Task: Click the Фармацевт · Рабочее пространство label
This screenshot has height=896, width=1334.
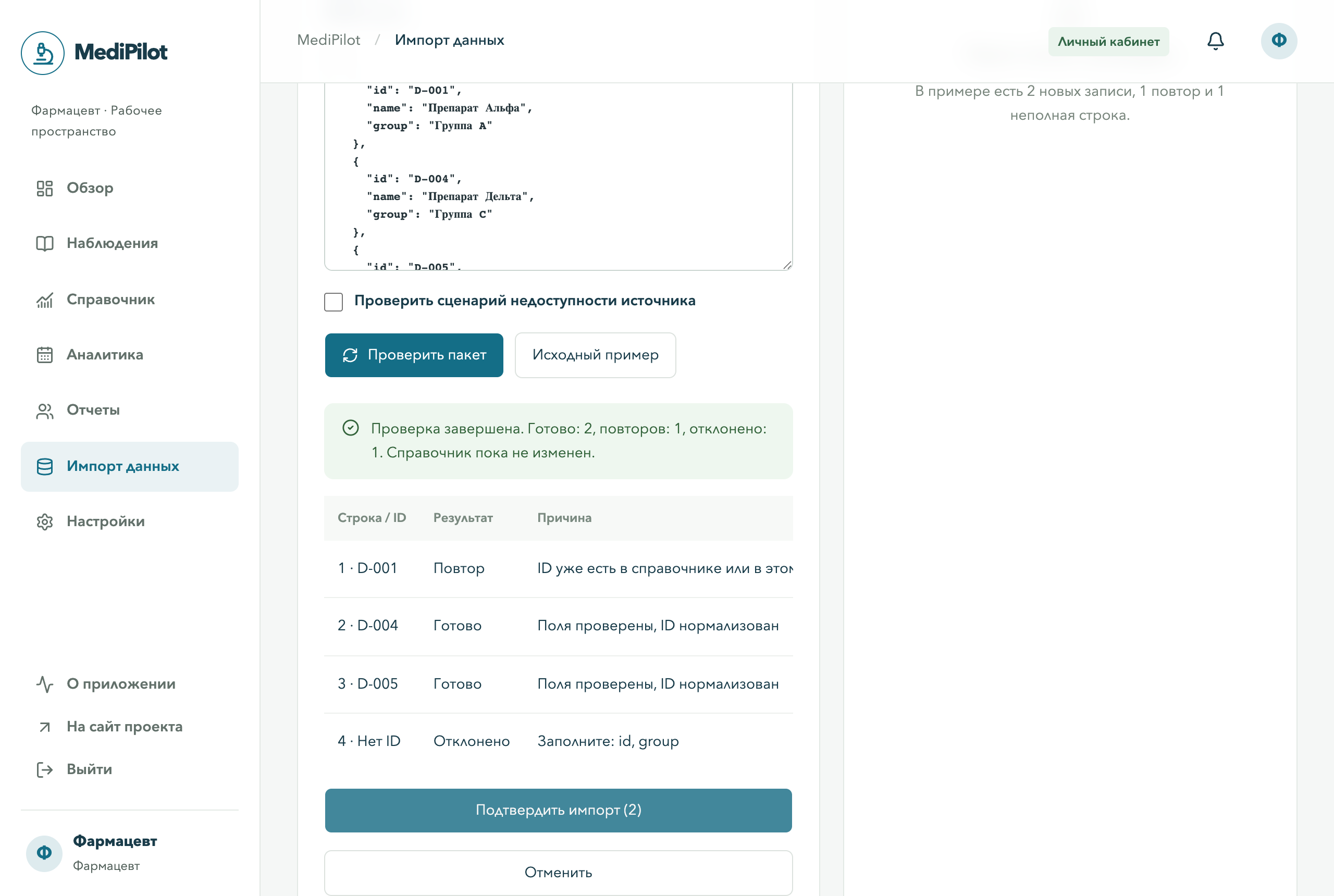Action: click(96, 120)
